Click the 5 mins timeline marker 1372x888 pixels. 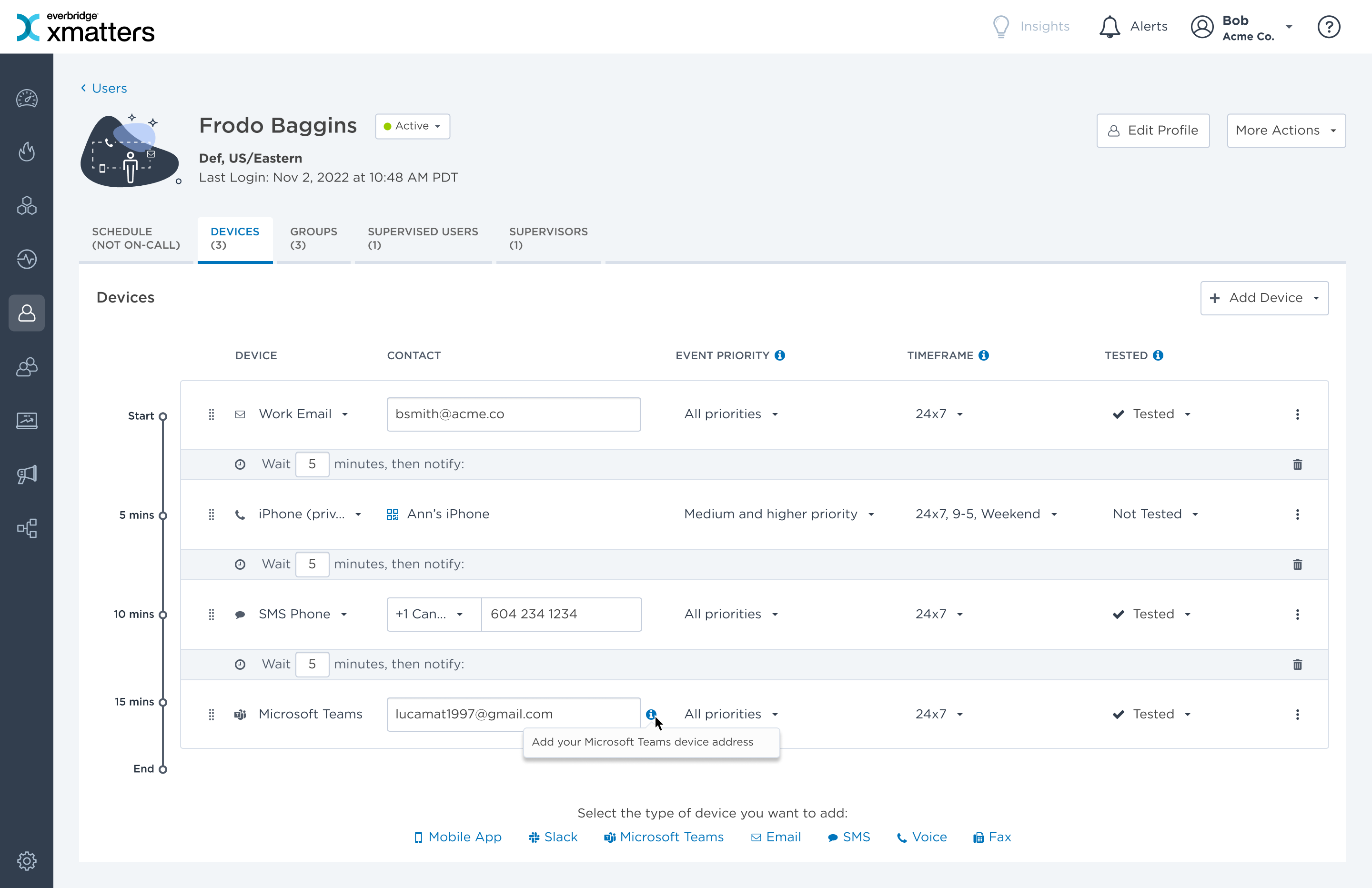(x=162, y=515)
